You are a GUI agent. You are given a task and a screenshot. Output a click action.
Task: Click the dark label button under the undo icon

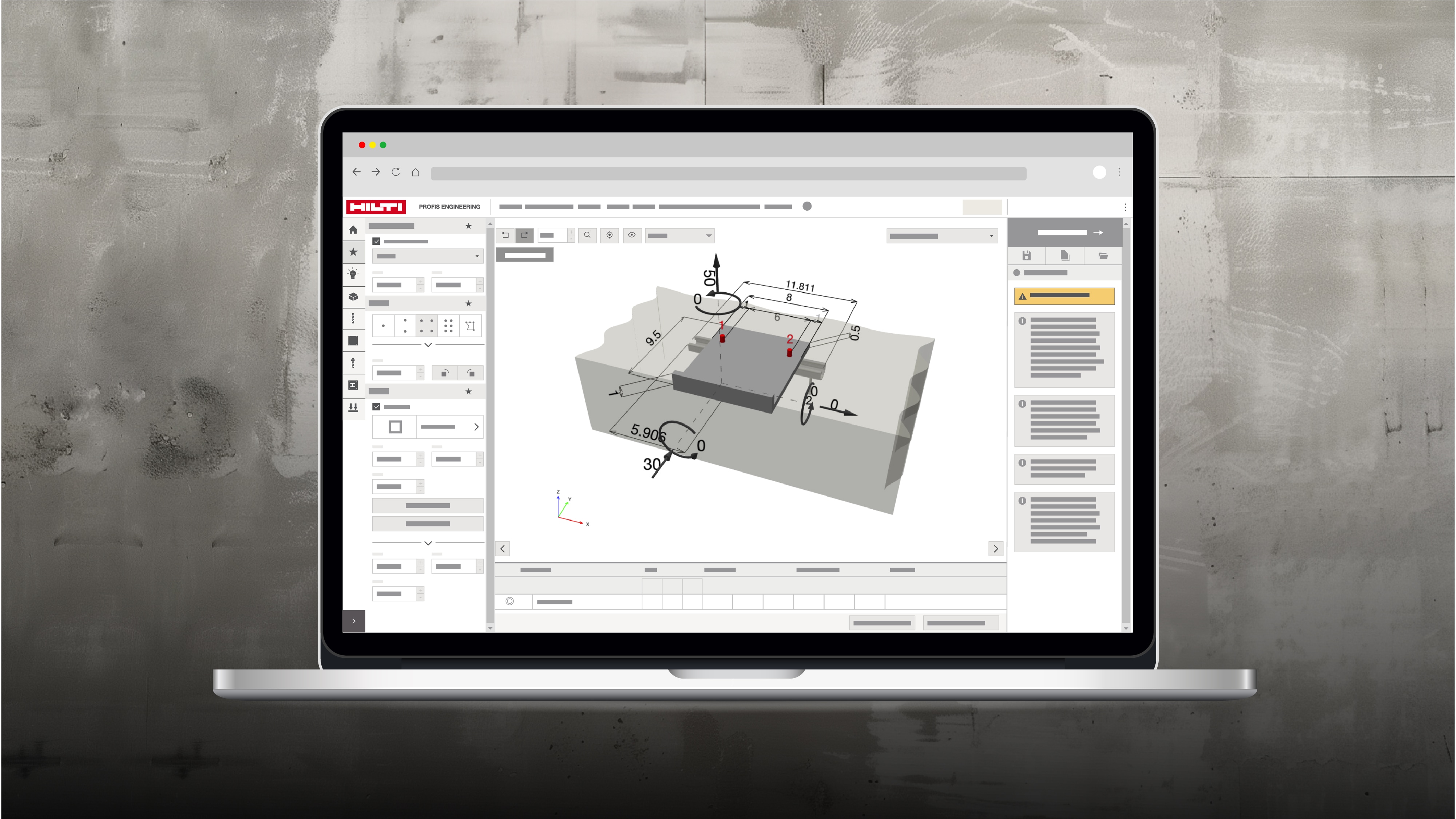(x=524, y=255)
